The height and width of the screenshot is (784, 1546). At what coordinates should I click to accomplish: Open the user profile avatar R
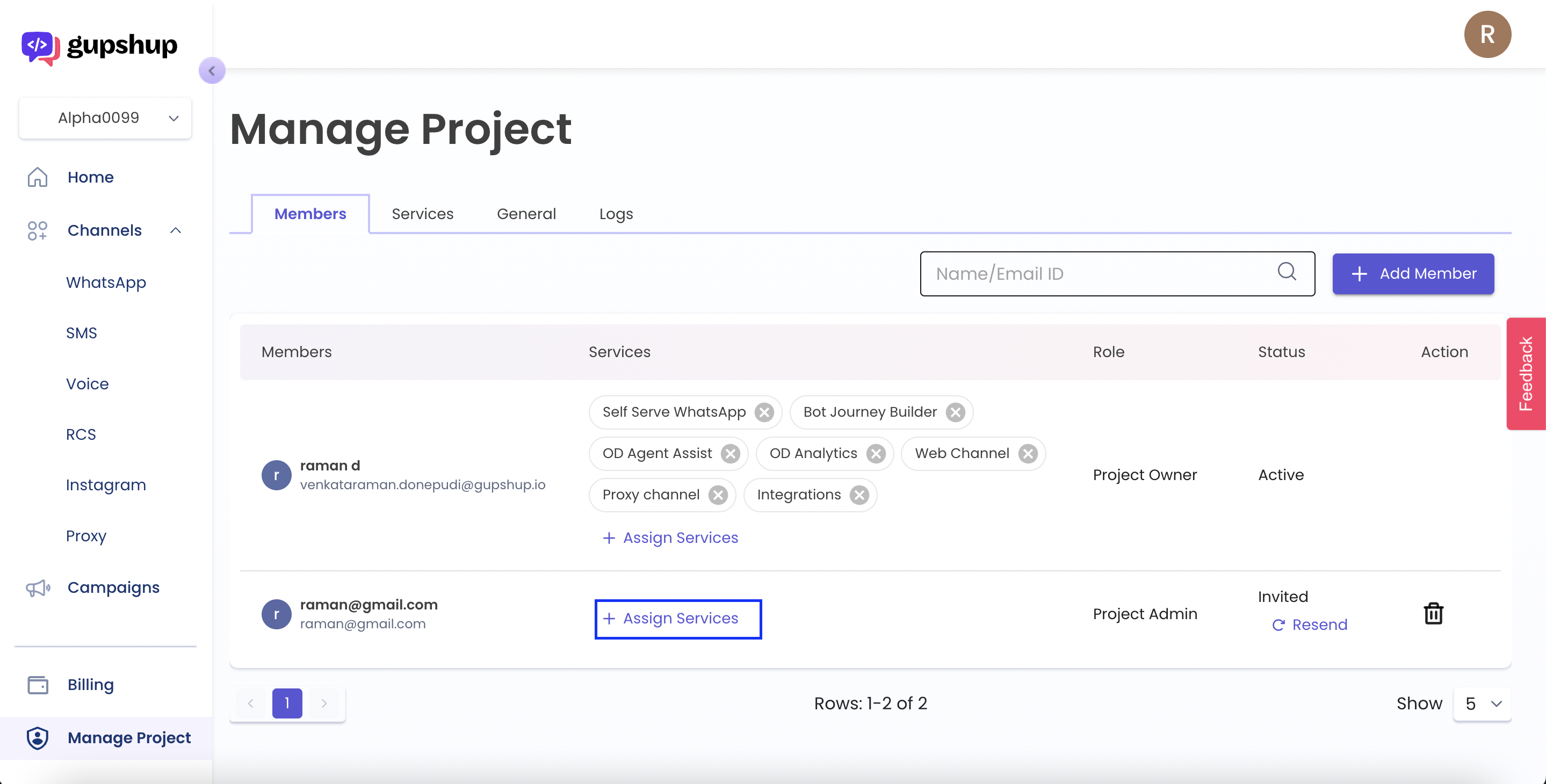[x=1486, y=34]
